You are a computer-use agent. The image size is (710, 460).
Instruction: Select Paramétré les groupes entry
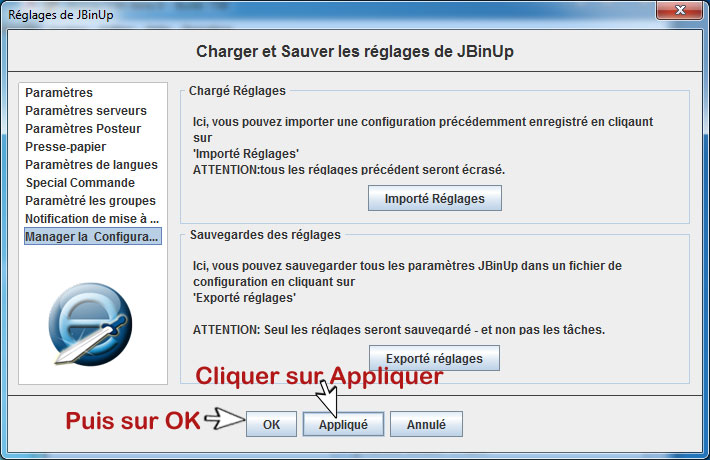tap(91, 201)
